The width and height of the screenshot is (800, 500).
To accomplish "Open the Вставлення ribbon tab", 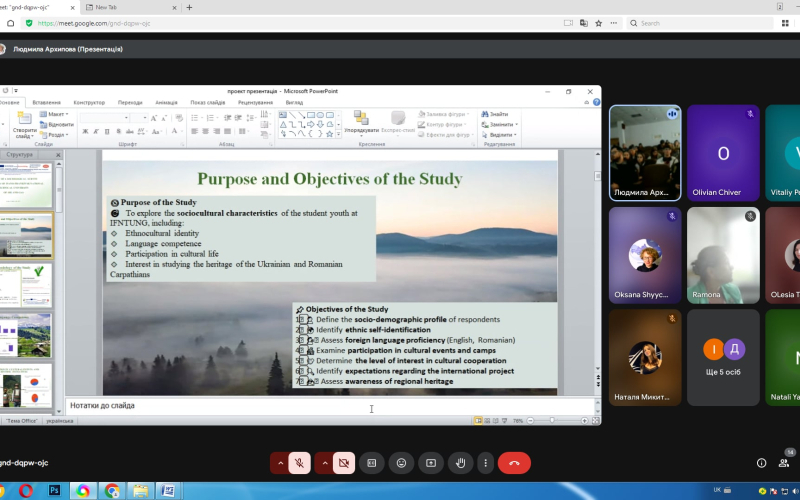I will point(46,102).
